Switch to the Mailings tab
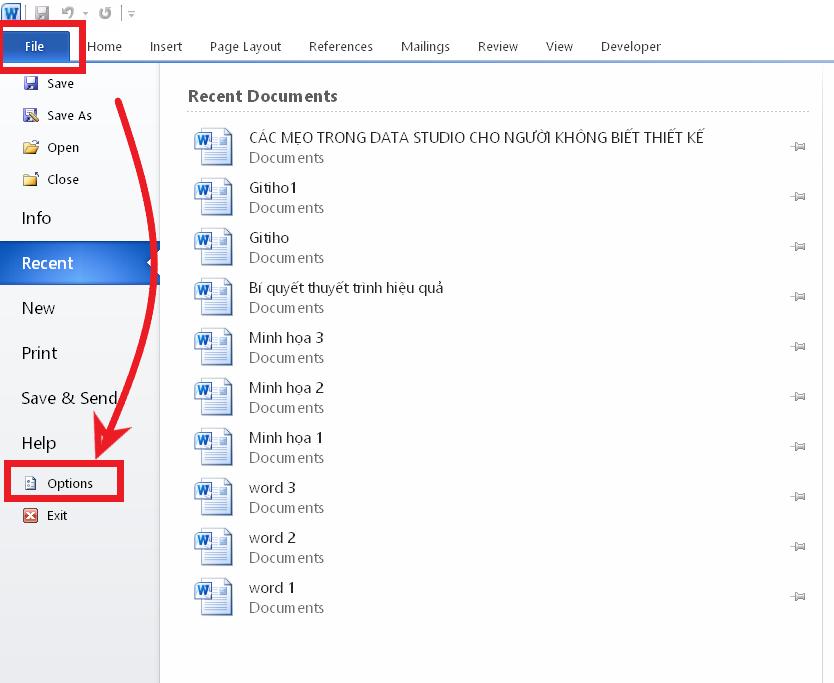 tap(425, 47)
